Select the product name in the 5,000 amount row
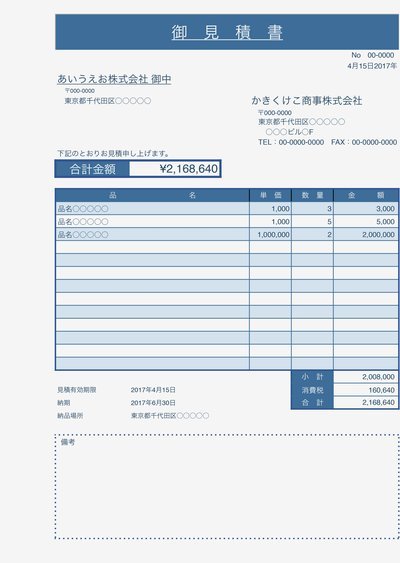The height and width of the screenshot is (563, 400). tap(83, 222)
